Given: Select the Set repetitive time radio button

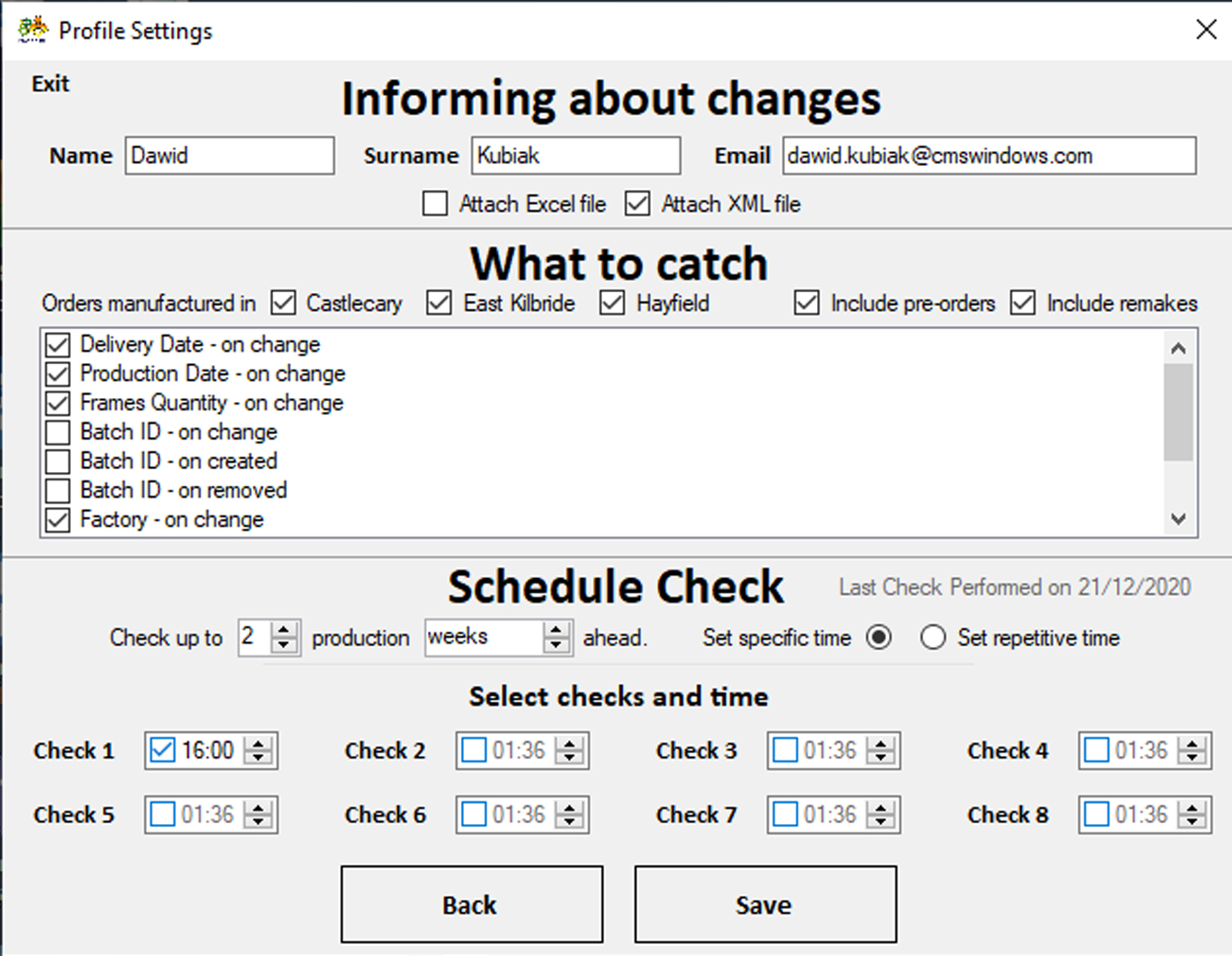Looking at the screenshot, I should [932, 637].
